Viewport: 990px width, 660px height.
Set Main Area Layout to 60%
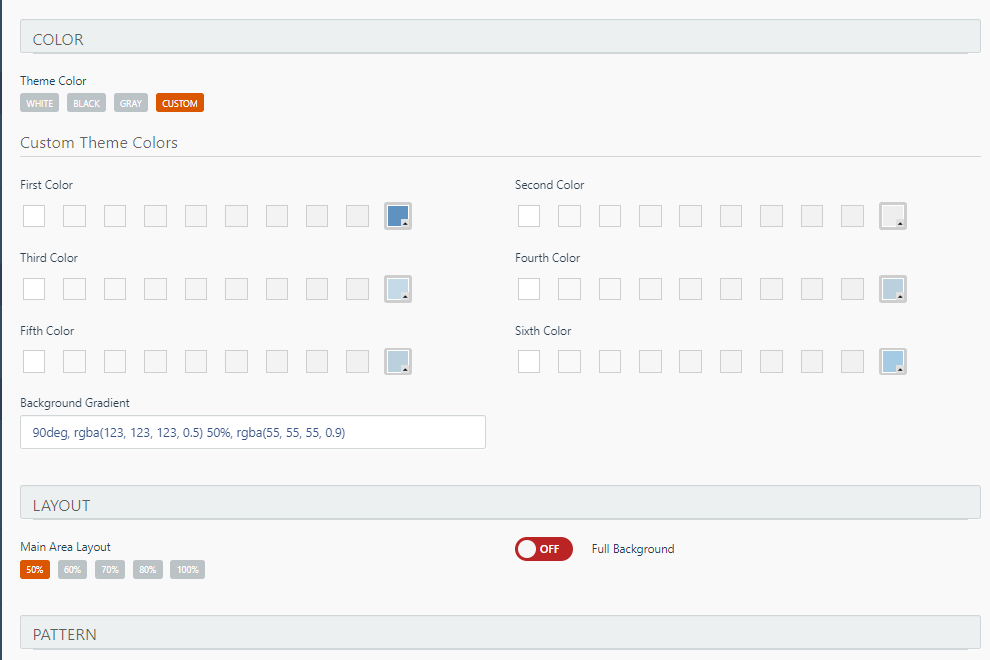(x=73, y=570)
